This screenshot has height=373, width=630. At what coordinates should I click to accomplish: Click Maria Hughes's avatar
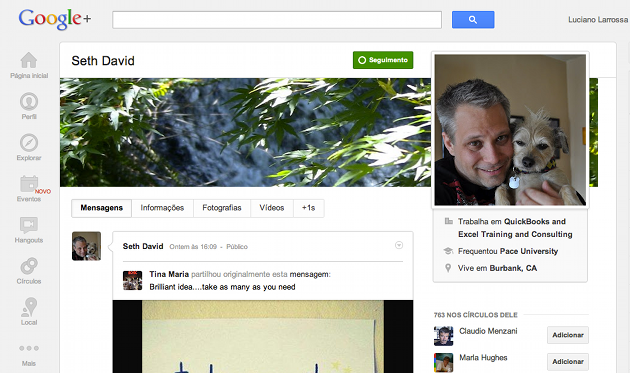tap(444, 363)
